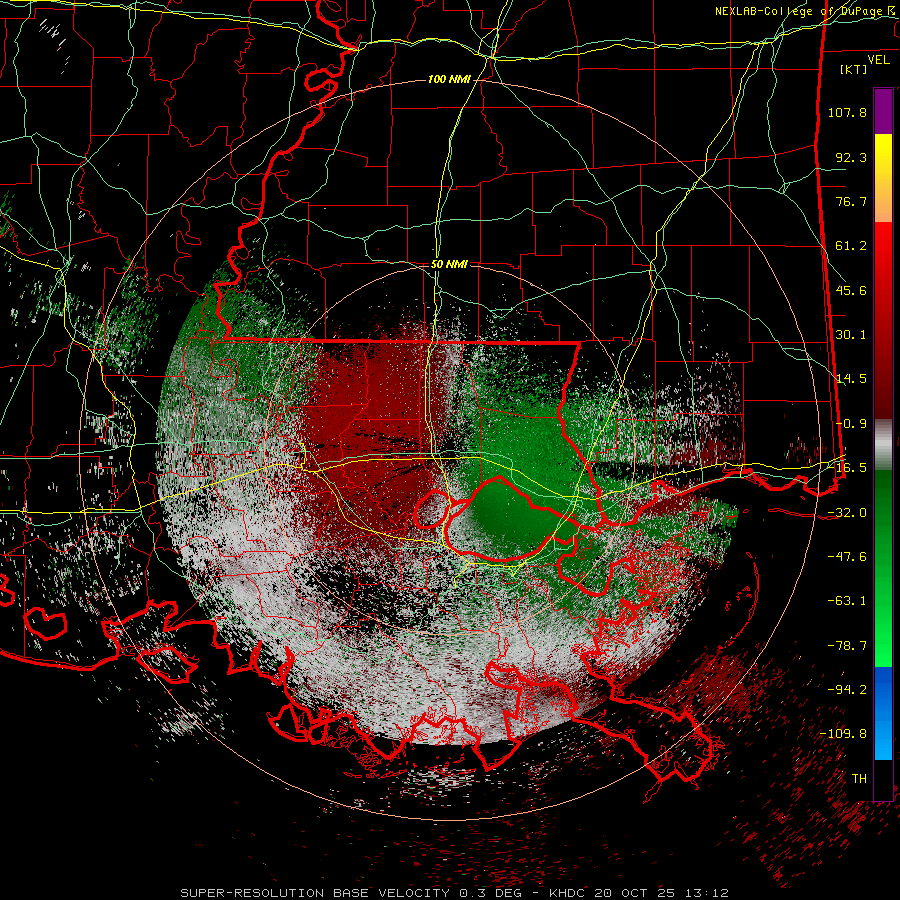Click the 30.1 scale value
The width and height of the screenshot is (900, 900).
point(851,335)
